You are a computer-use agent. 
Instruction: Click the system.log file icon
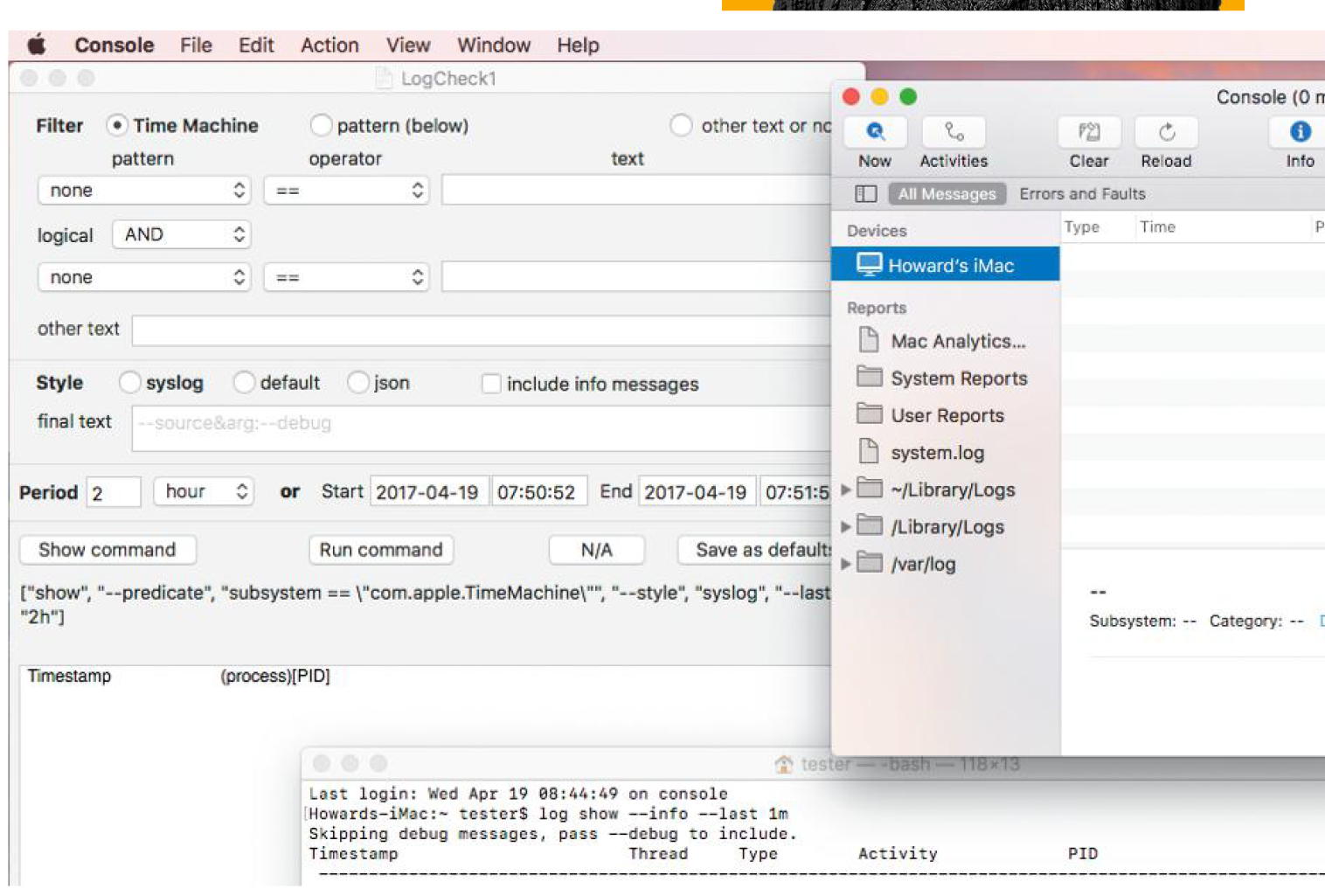click(868, 451)
